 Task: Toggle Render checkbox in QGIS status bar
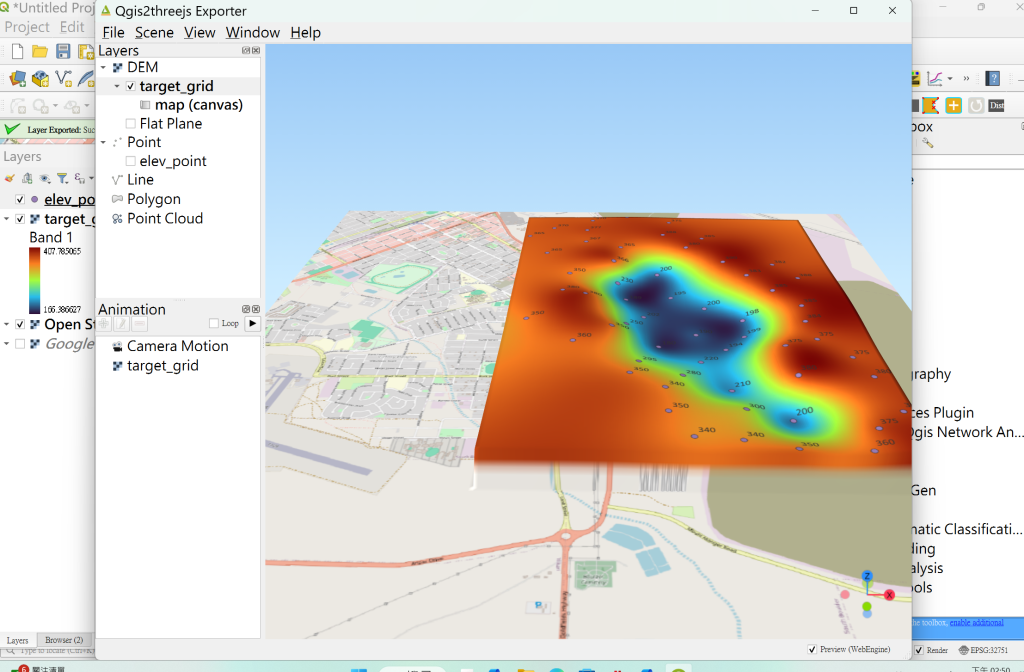point(919,650)
